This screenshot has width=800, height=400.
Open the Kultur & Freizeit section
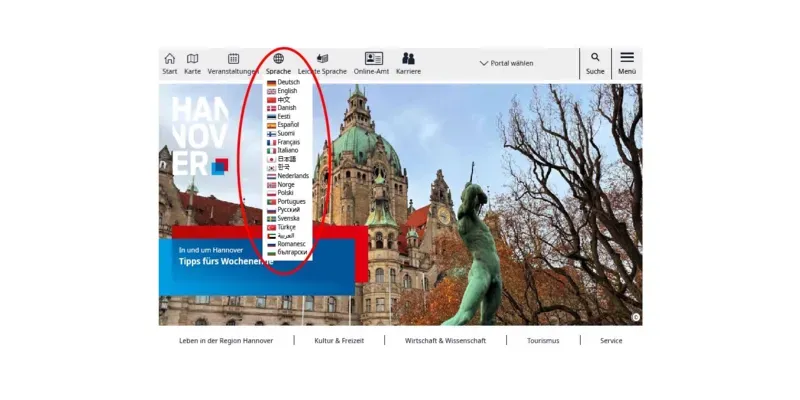(x=339, y=340)
